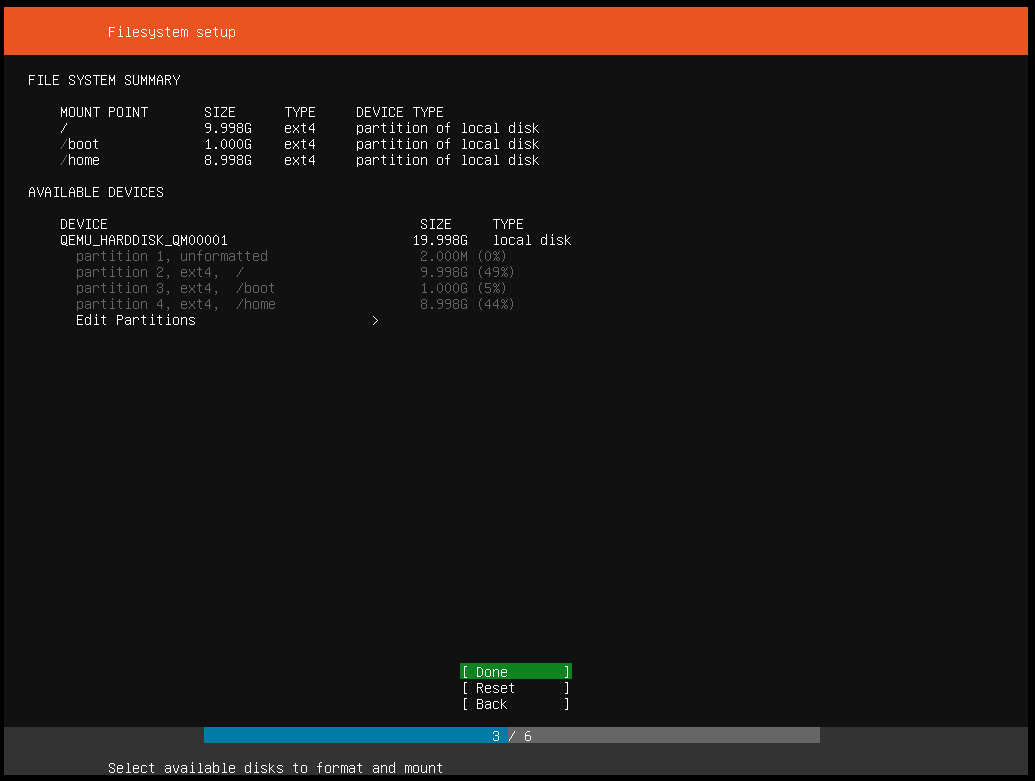Click the 2.000M (0%) partition size
This screenshot has height=781, width=1035.
[463, 256]
